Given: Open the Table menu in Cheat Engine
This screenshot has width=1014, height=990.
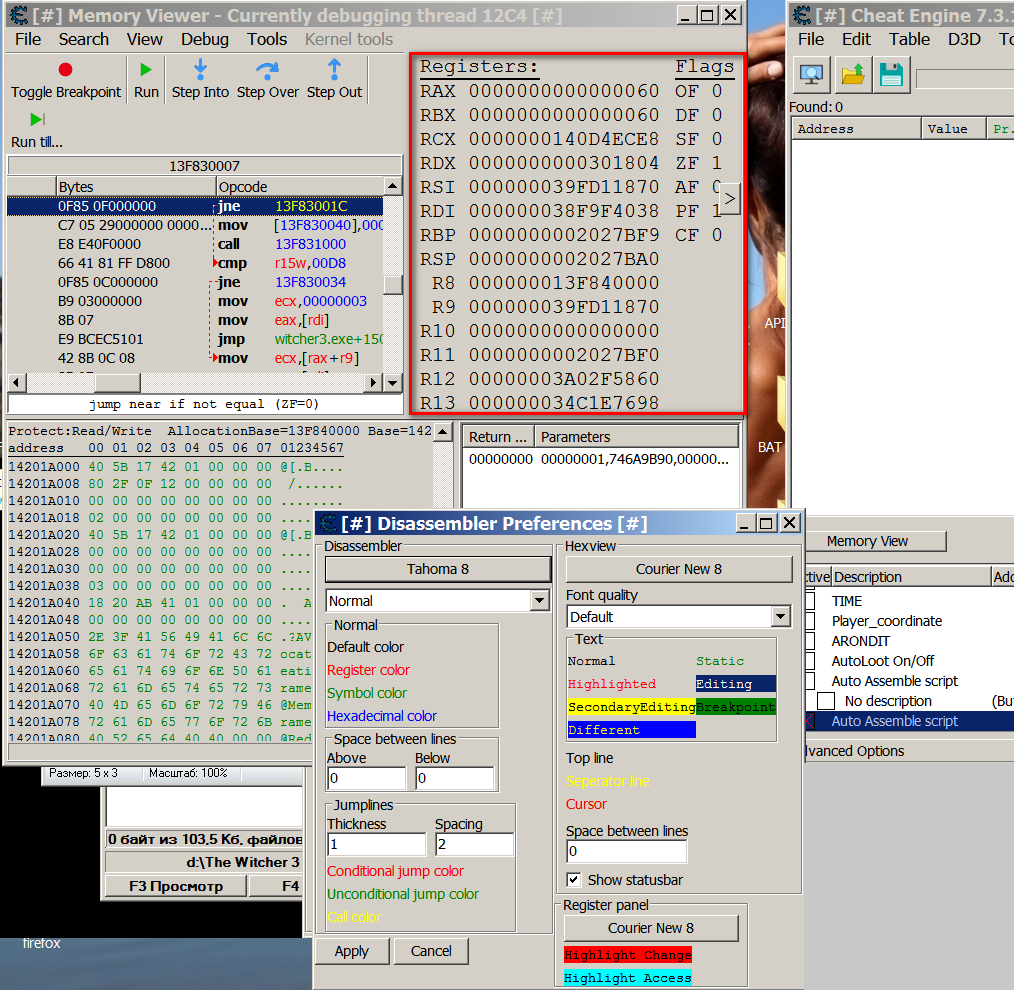Looking at the screenshot, I should tap(909, 39).
